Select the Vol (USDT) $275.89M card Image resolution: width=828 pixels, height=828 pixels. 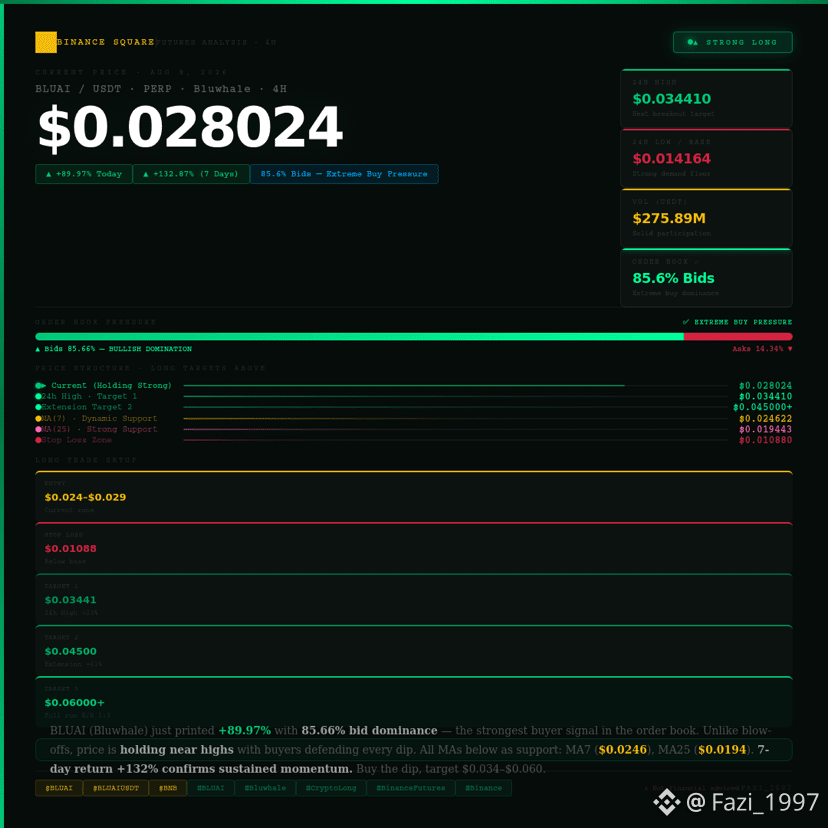pyautogui.click(x=706, y=218)
